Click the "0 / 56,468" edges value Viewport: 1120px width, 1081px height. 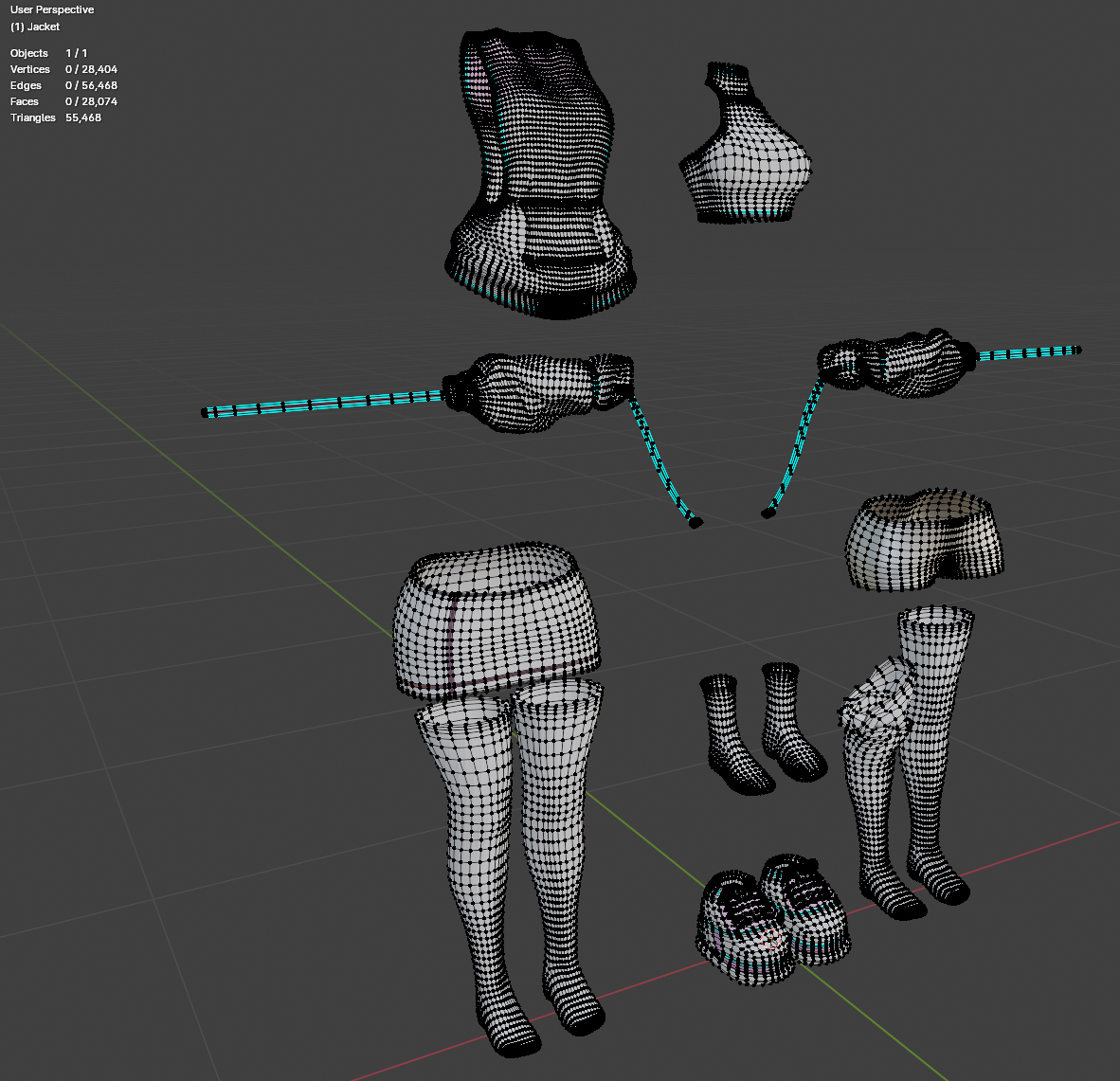click(x=91, y=85)
